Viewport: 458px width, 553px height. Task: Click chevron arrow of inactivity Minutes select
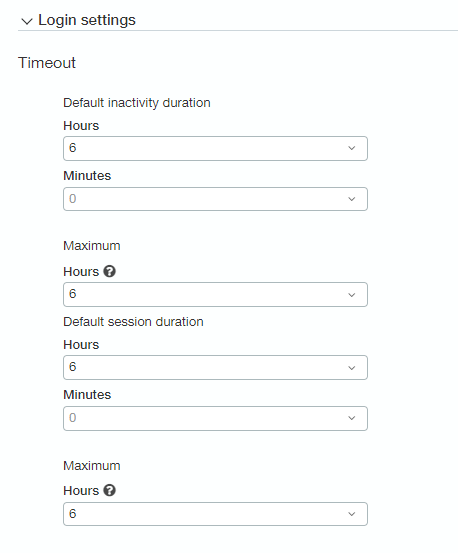352,199
